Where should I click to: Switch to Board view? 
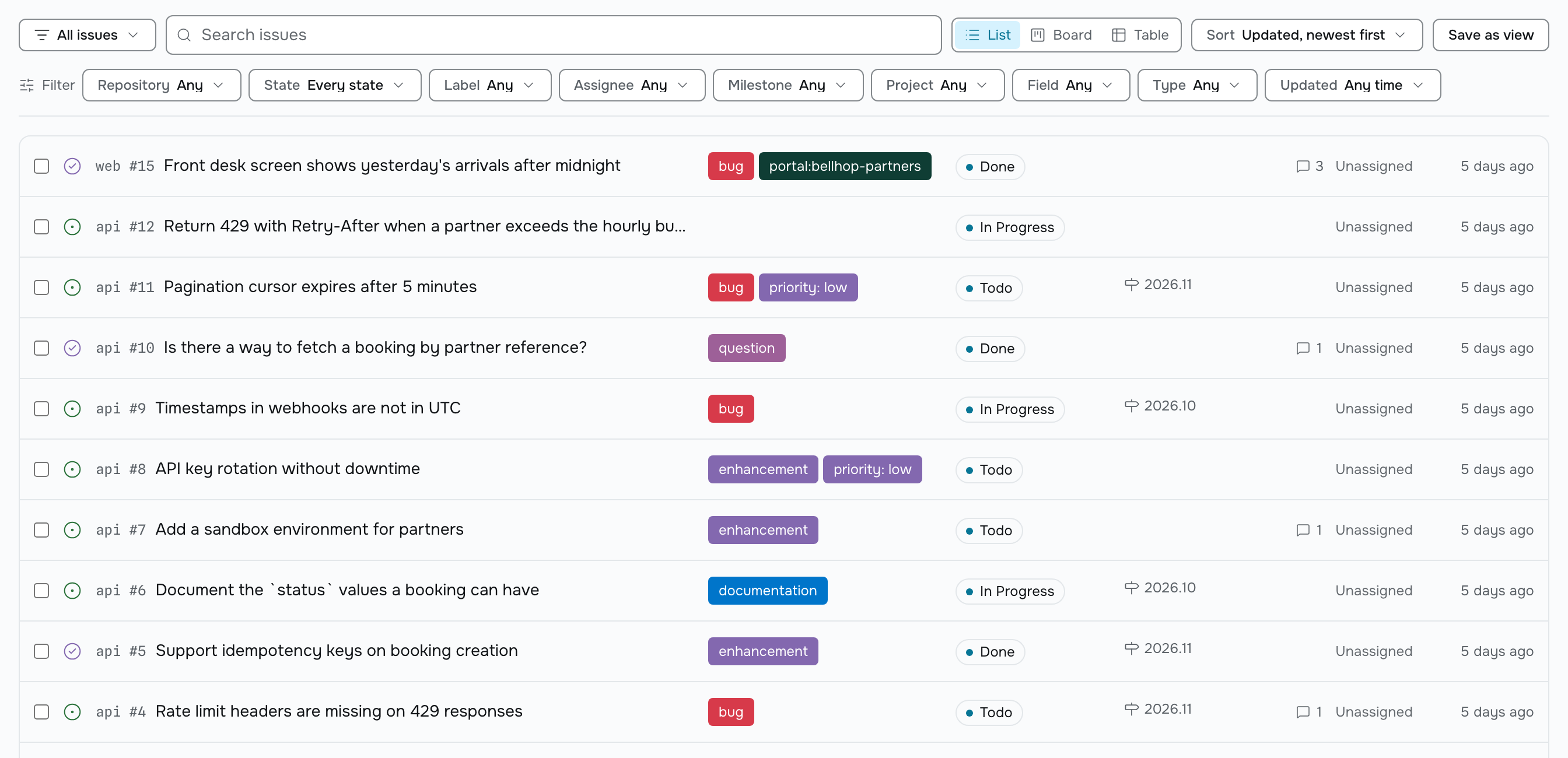[x=1061, y=36]
